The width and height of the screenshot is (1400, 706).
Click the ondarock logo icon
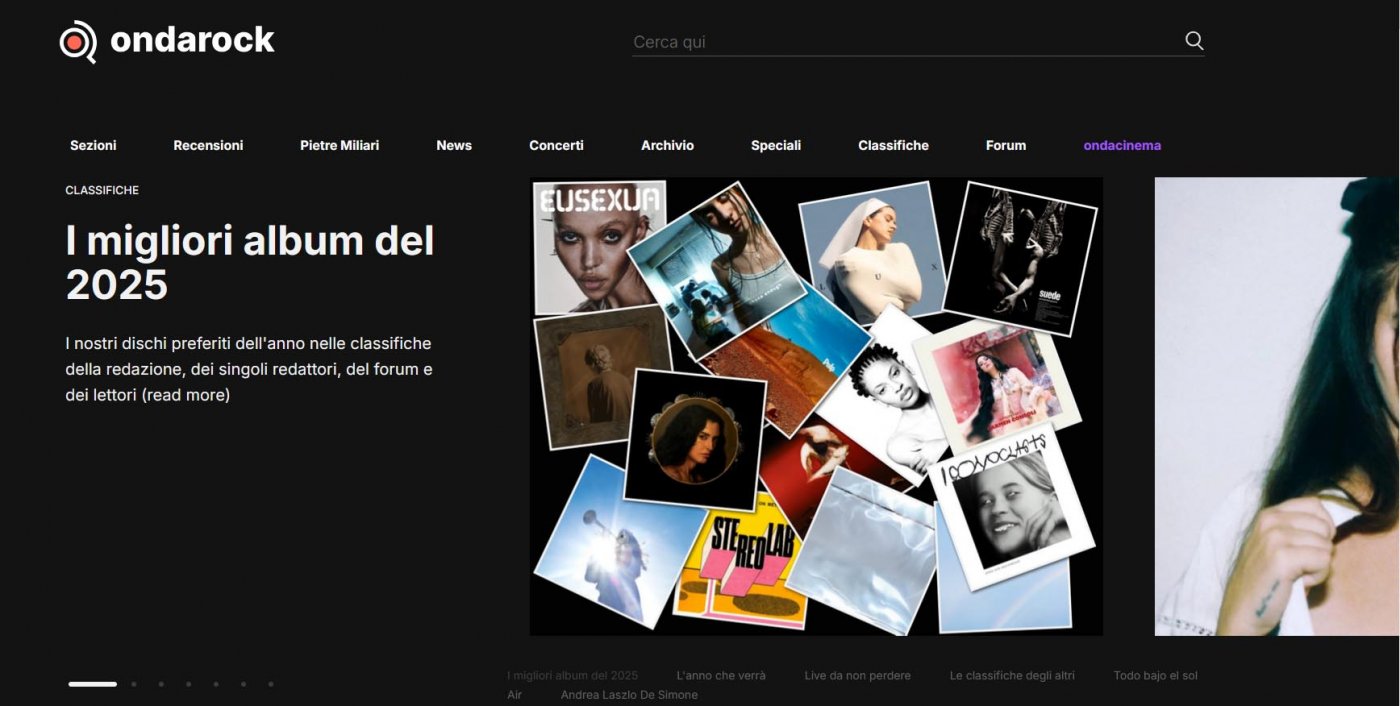(78, 42)
